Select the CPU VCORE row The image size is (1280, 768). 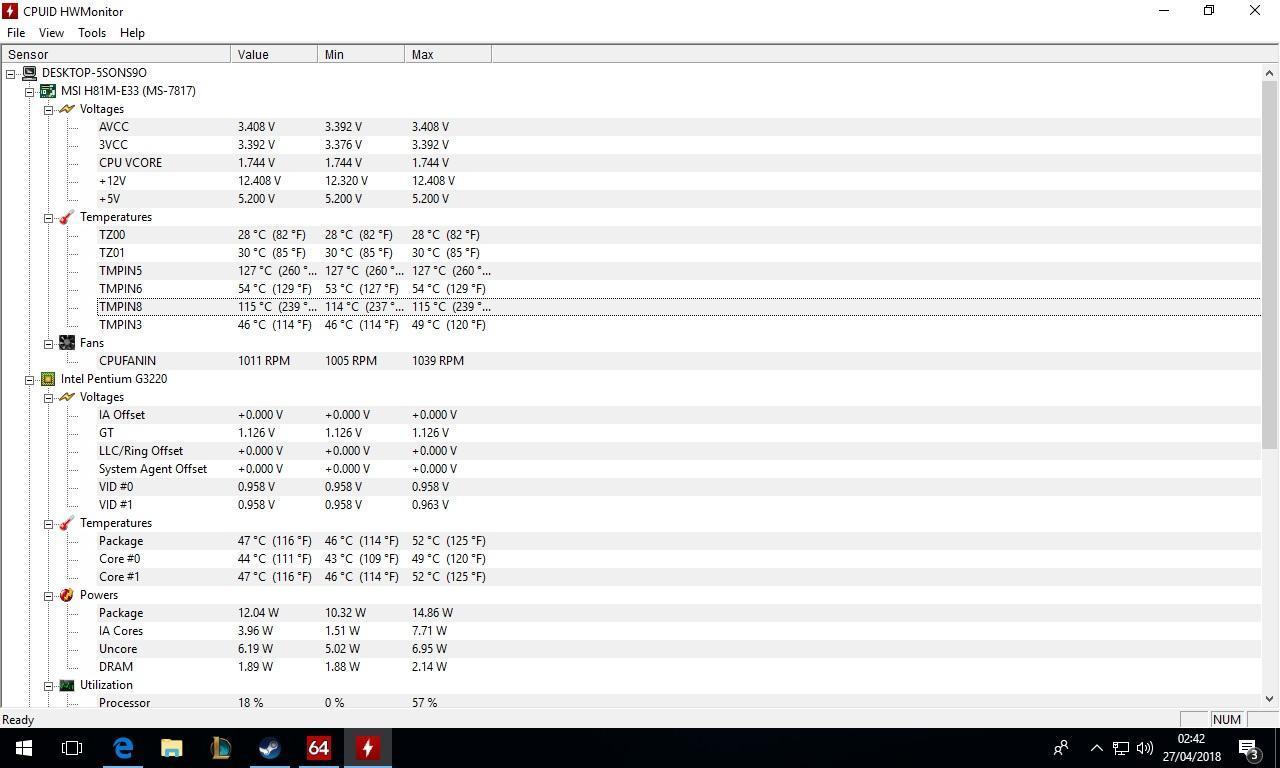click(x=679, y=163)
